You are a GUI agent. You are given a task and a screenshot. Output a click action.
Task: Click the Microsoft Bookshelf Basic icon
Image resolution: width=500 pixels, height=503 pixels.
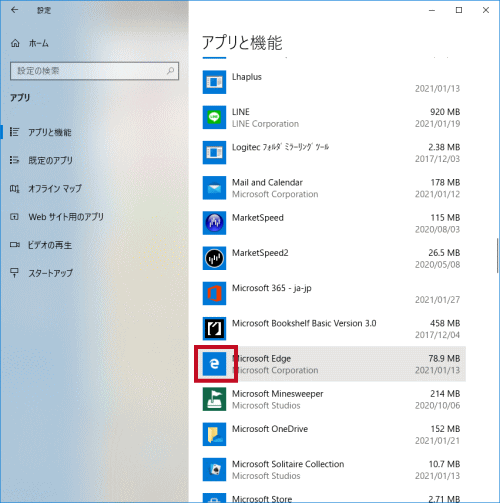[x=214, y=328]
